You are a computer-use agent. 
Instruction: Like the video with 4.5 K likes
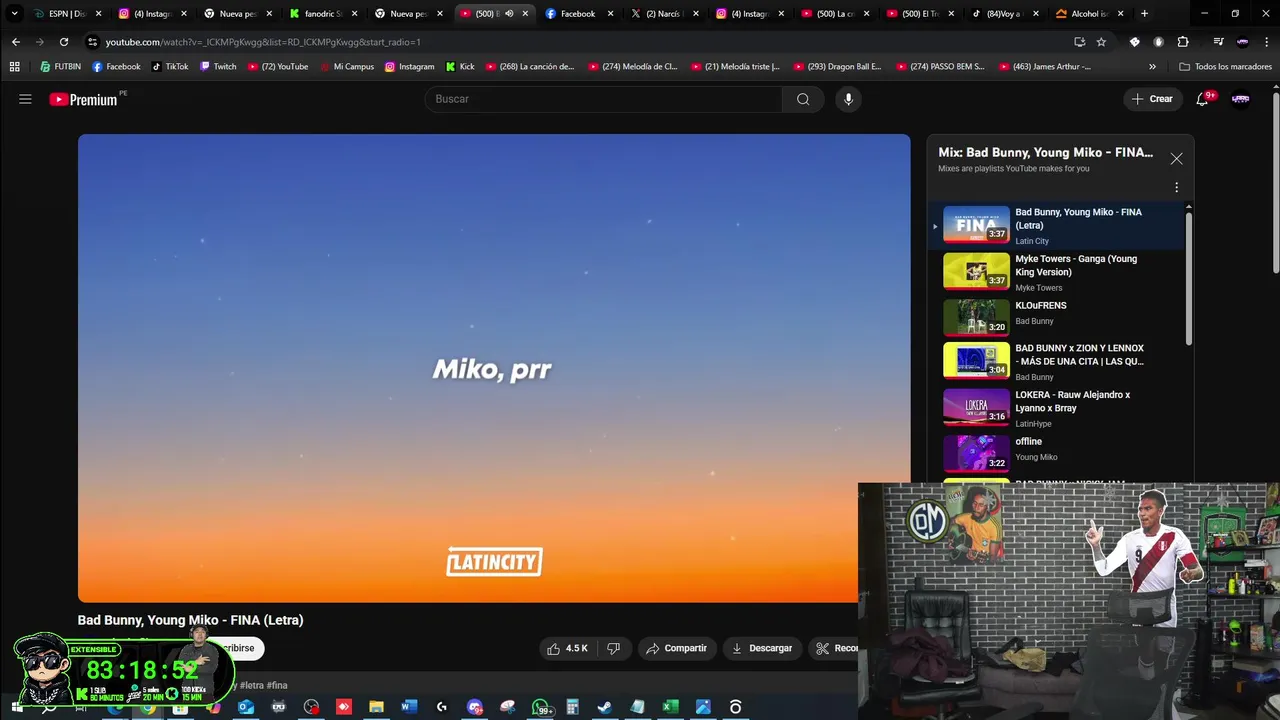tap(567, 648)
